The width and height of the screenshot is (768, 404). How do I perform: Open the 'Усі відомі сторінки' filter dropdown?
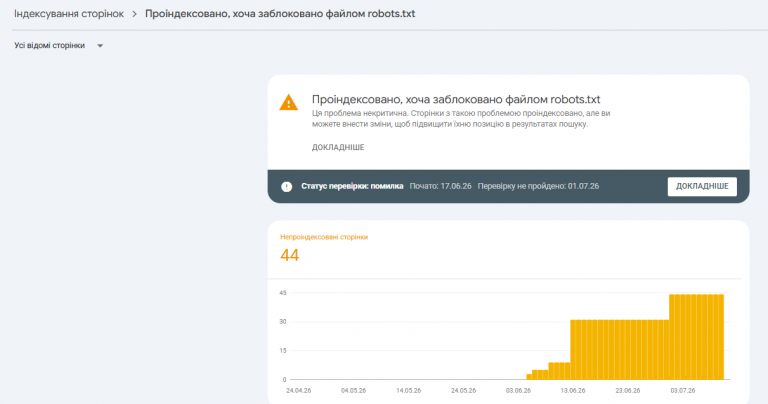[58, 46]
